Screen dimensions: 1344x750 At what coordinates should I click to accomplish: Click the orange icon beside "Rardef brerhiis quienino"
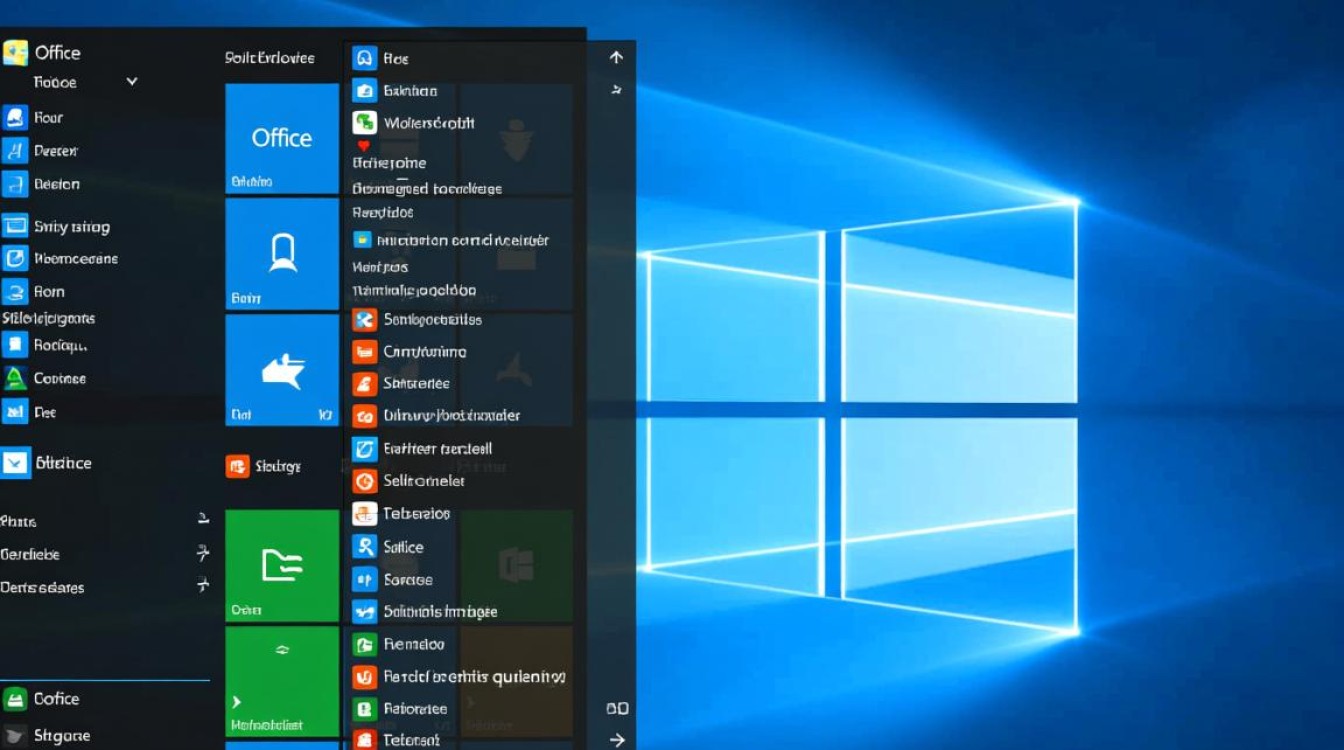(364, 677)
